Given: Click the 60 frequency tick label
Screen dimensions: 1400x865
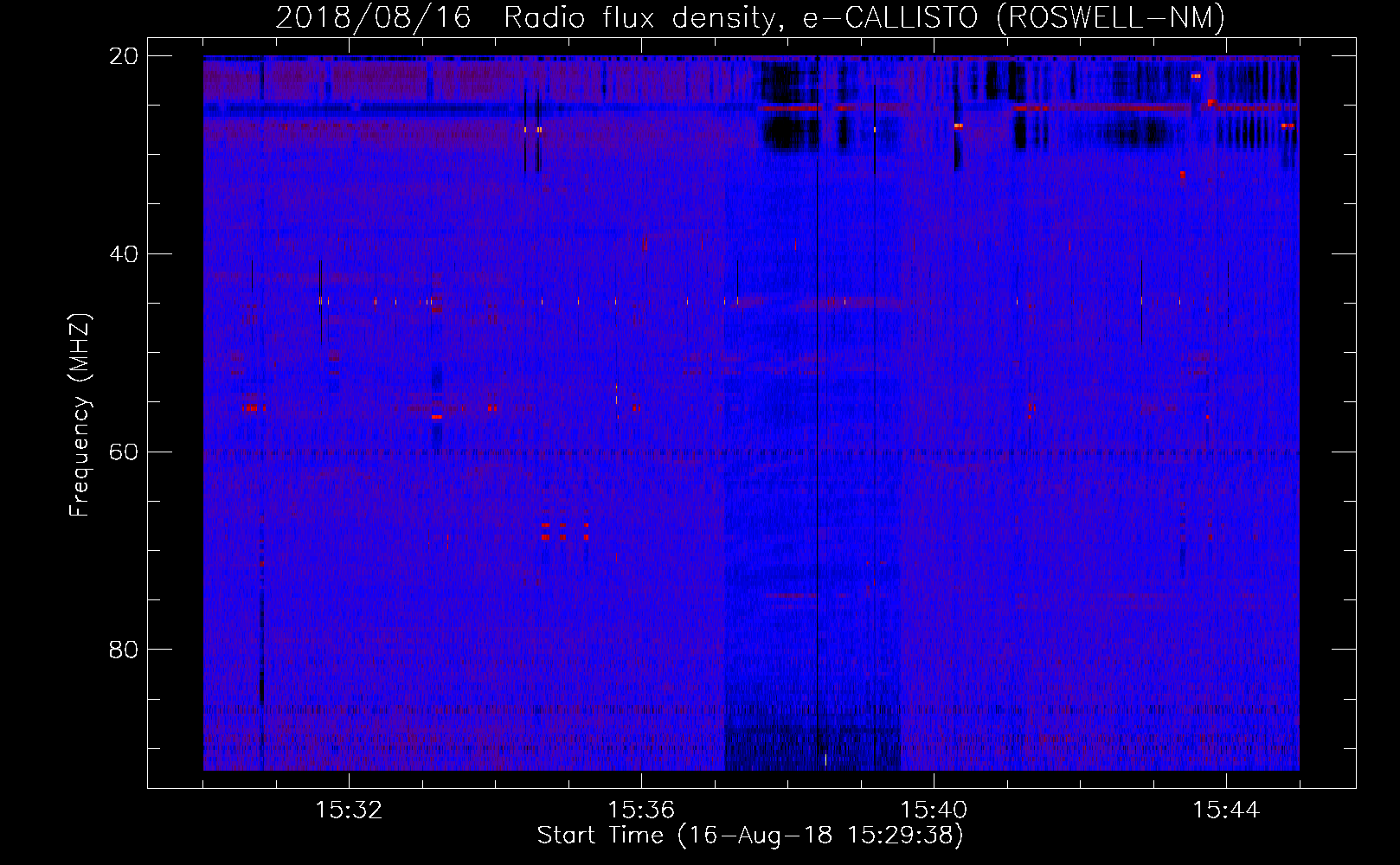Looking at the screenshot, I should coord(124,452).
